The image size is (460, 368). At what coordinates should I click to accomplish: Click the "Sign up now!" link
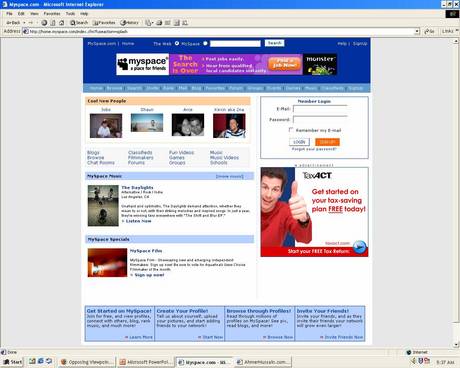click(x=149, y=275)
